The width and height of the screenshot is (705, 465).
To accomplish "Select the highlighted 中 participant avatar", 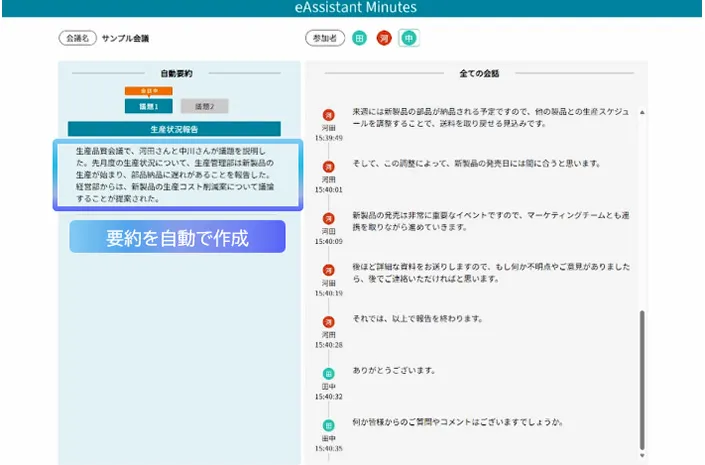I will pos(409,38).
